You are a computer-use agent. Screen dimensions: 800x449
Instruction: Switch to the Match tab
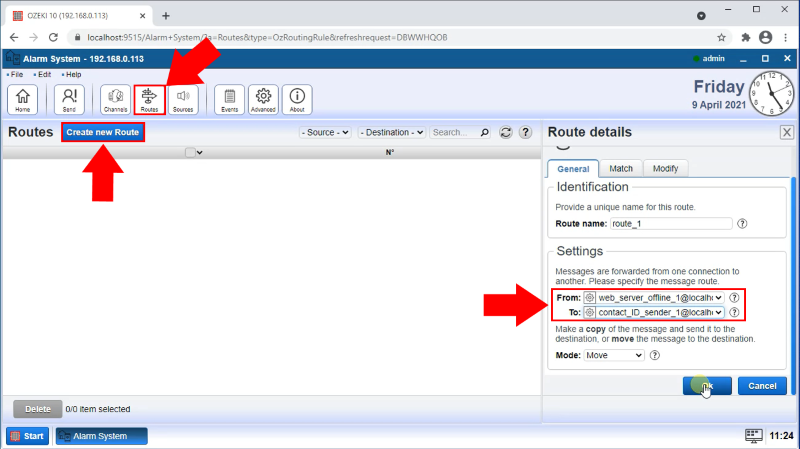pyautogui.click(x=621, y=168)
